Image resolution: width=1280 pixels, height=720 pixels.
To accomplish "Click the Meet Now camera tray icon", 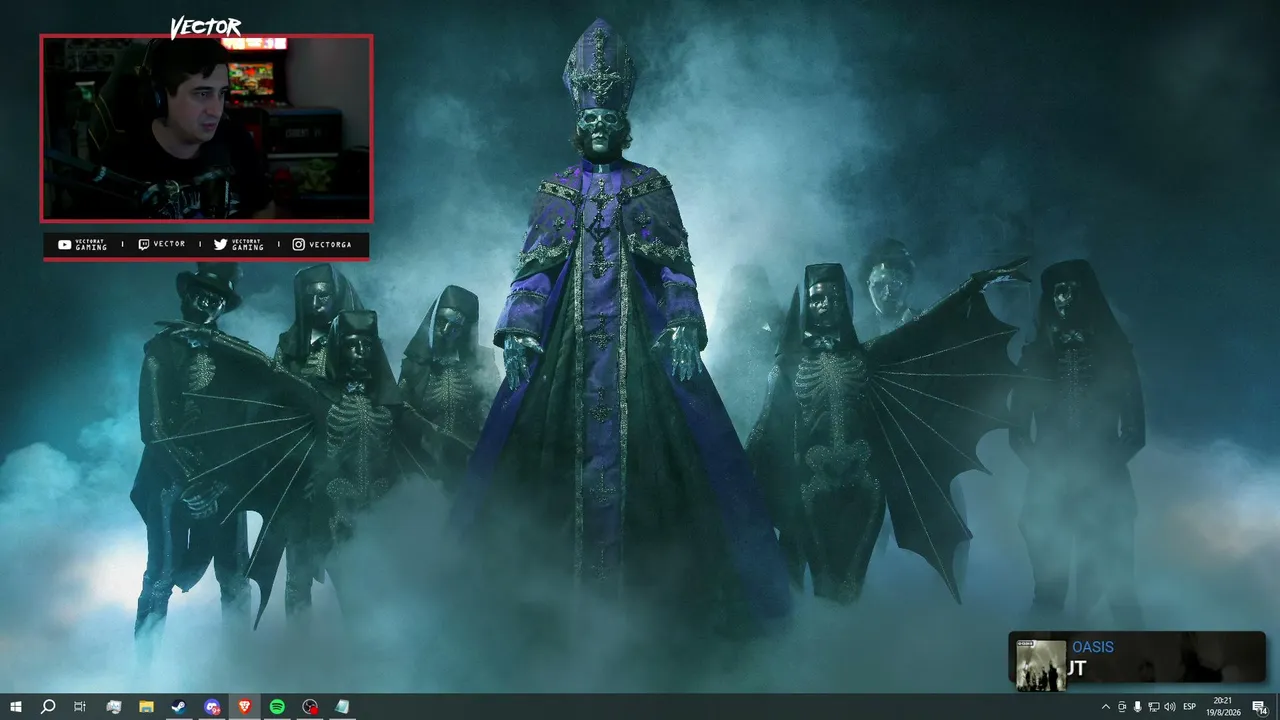I will tap(1122, 707).
